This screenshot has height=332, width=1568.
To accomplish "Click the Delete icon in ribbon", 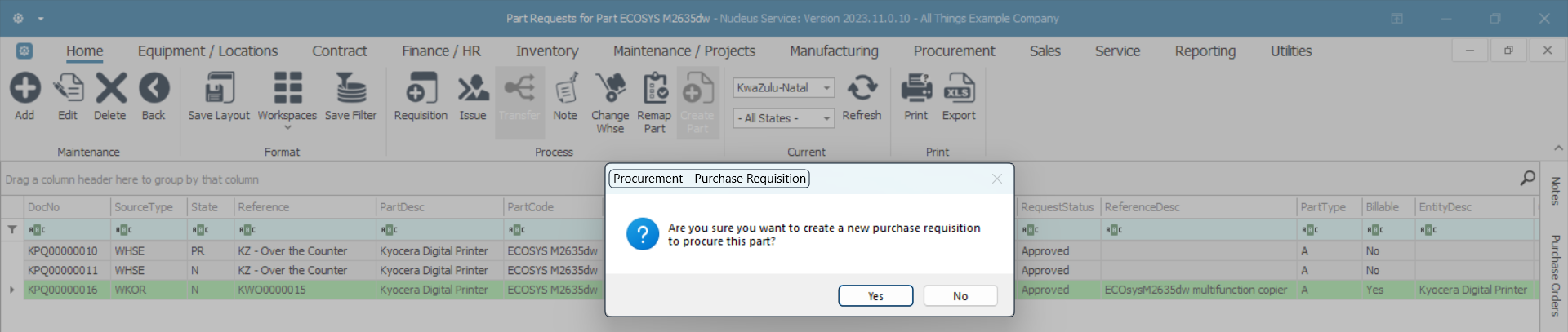I will pos(110,89).
